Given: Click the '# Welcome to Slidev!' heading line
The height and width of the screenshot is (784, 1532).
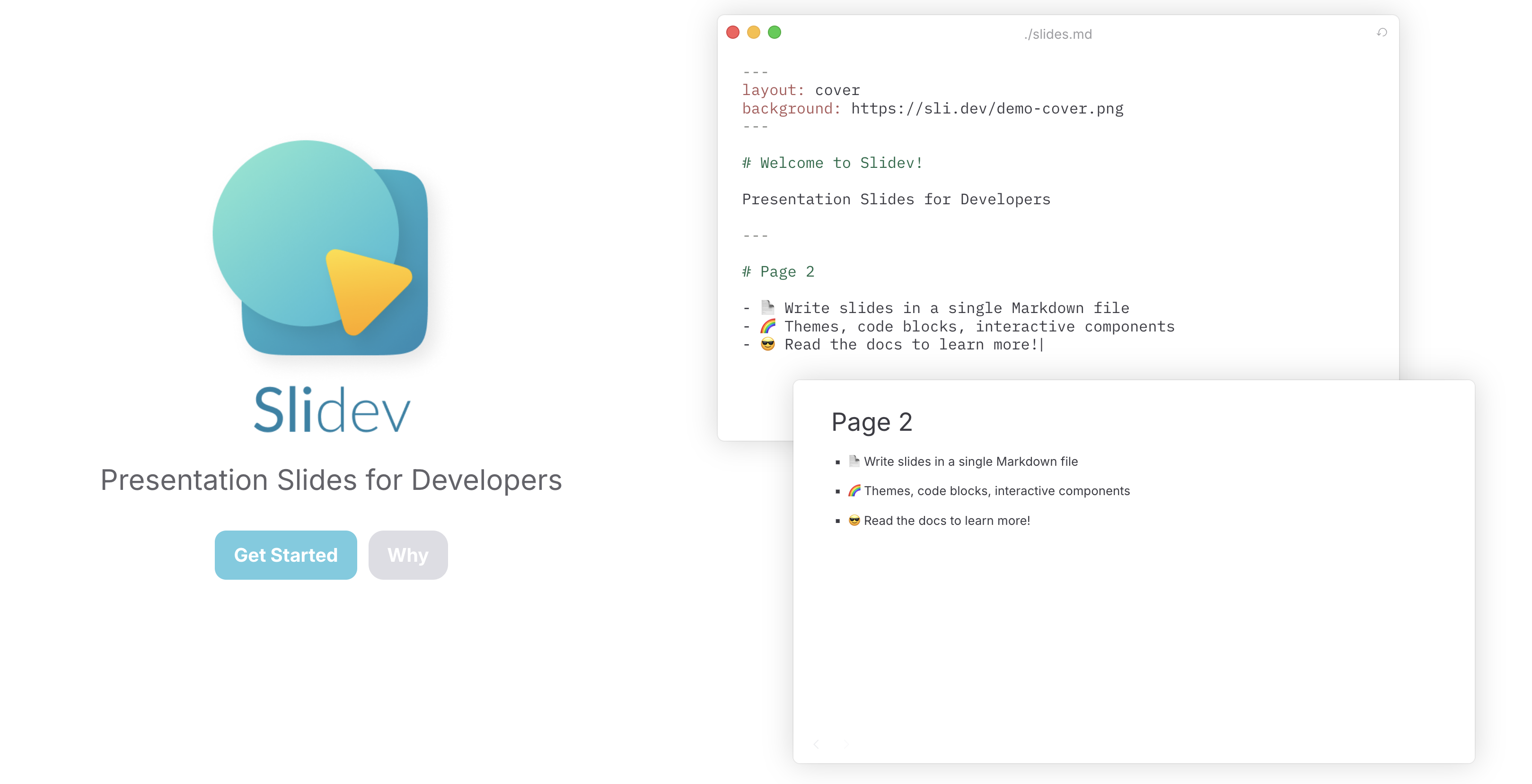Looking at the screenshot, I should tap(832, 163).
